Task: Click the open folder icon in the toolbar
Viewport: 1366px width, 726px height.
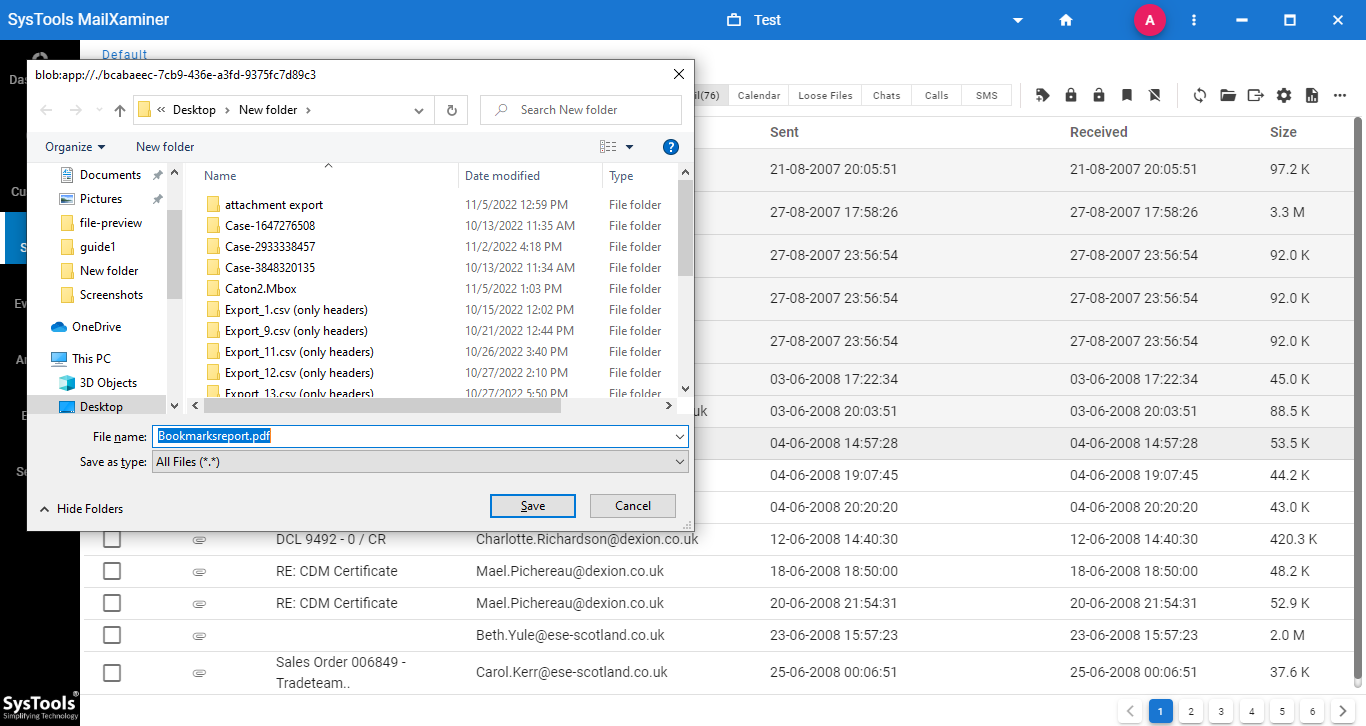Action: click(x=1228, y=95)
